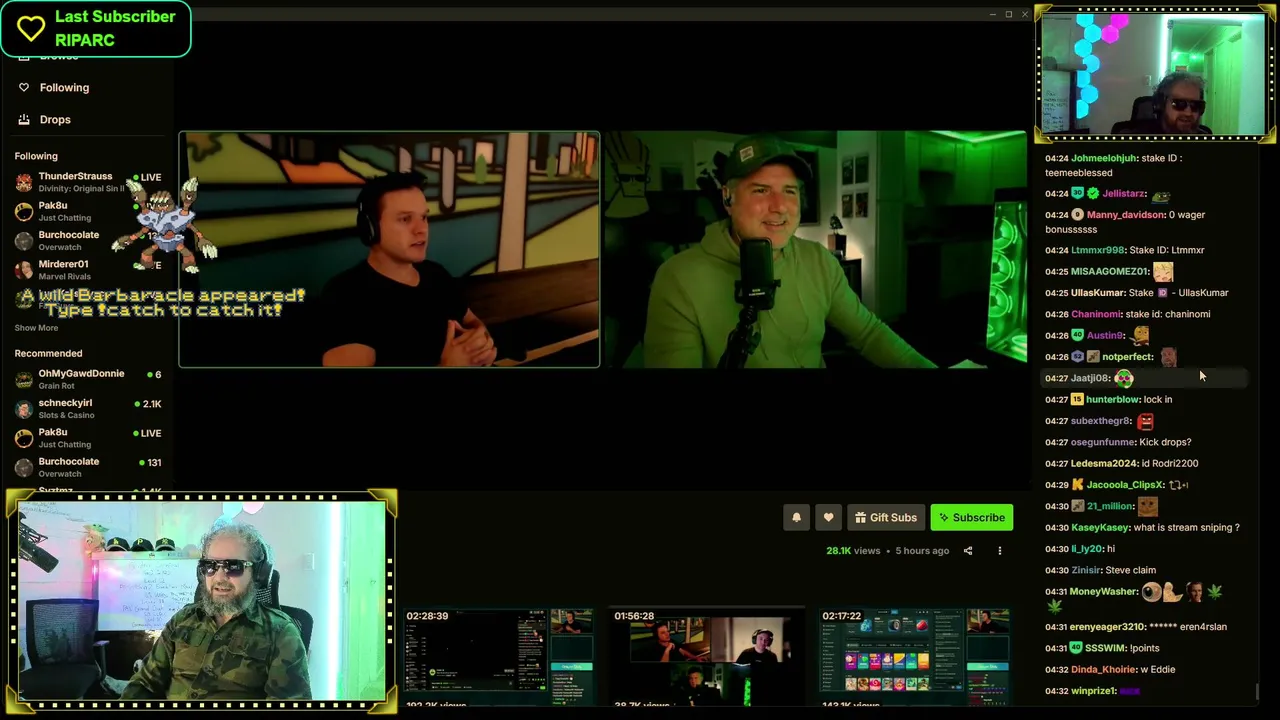
Task: Click the chat panel scrollbar
Action: (x=1257, y=691)
